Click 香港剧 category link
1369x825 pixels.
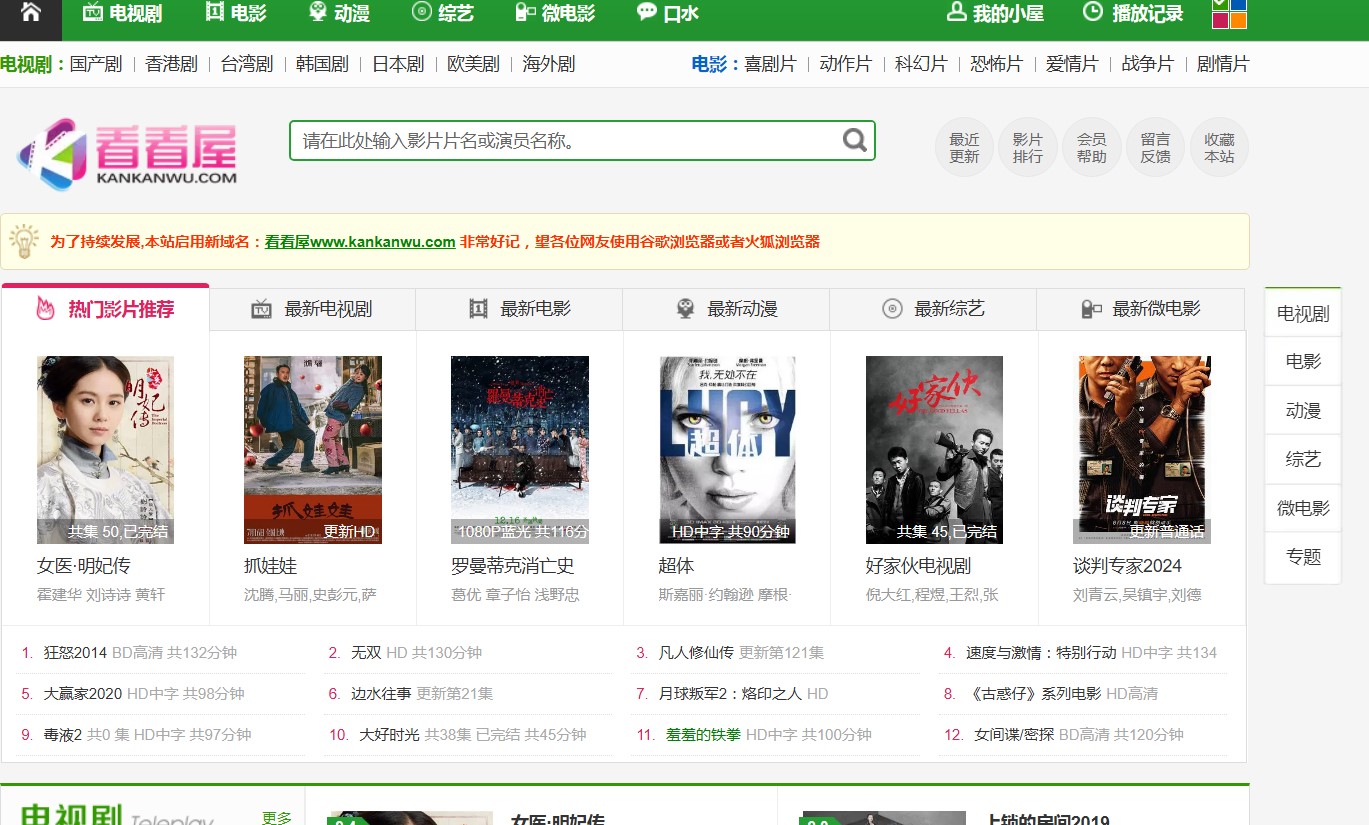click(171, 64)
